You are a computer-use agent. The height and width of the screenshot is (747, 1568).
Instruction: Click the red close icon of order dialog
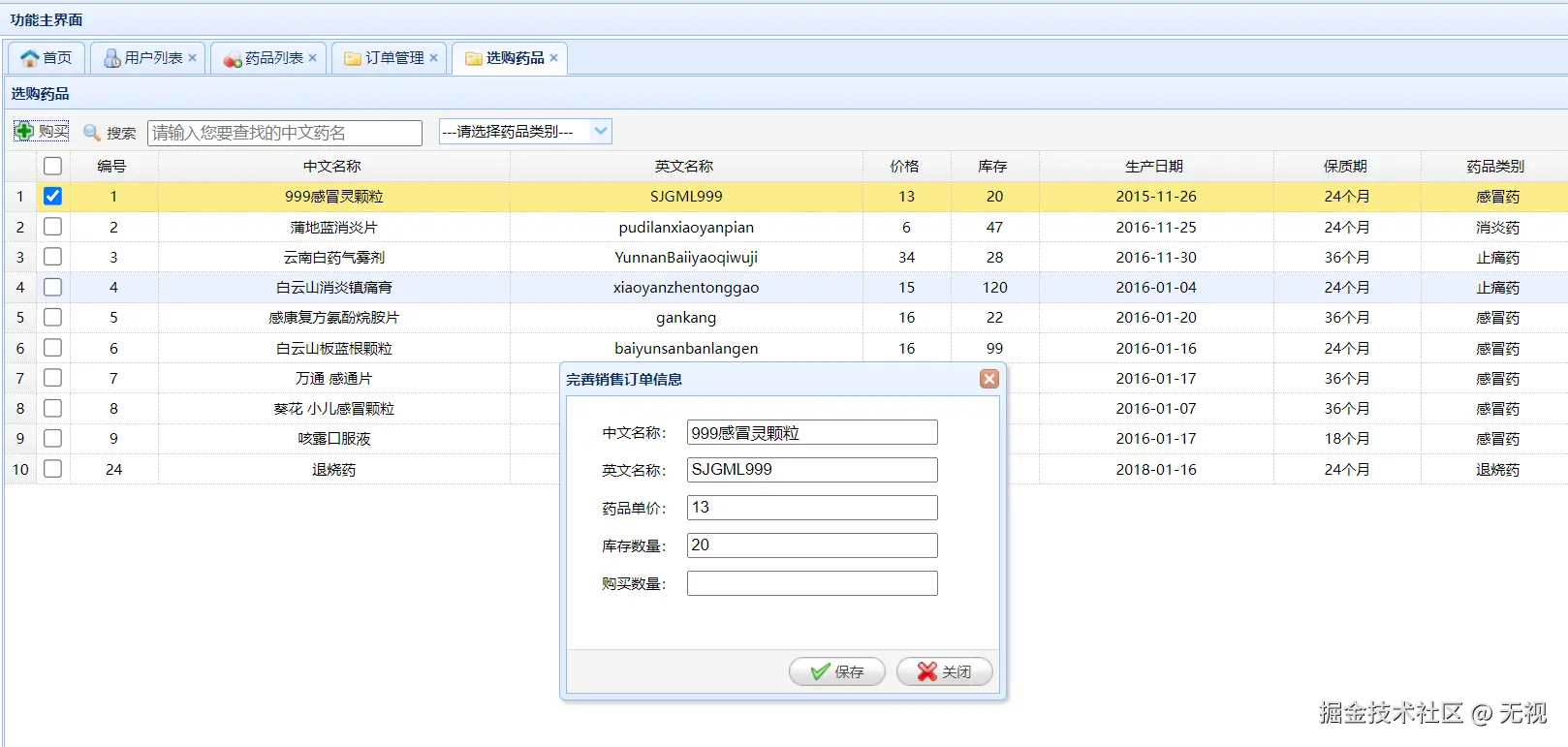(988, 379)
